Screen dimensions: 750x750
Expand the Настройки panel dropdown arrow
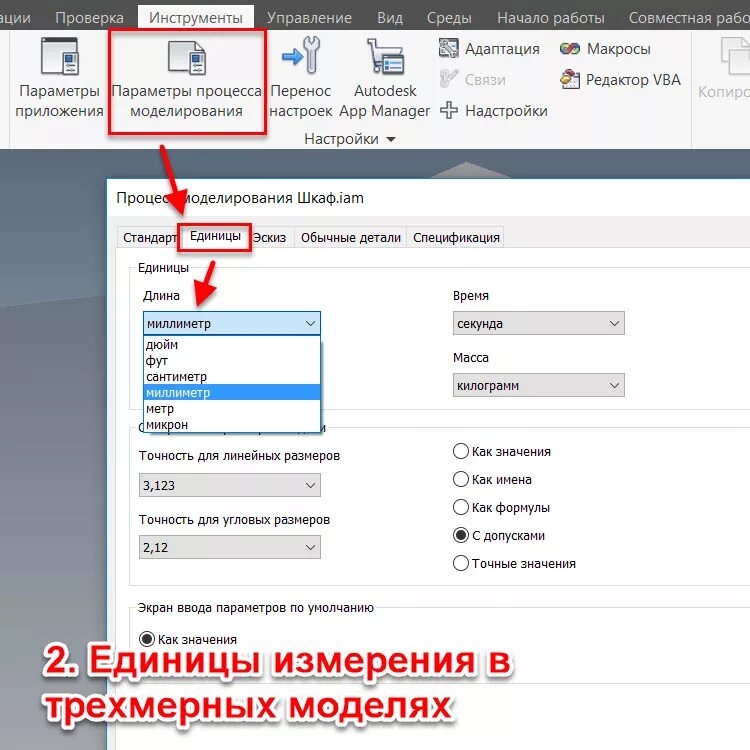pos(391,139)
